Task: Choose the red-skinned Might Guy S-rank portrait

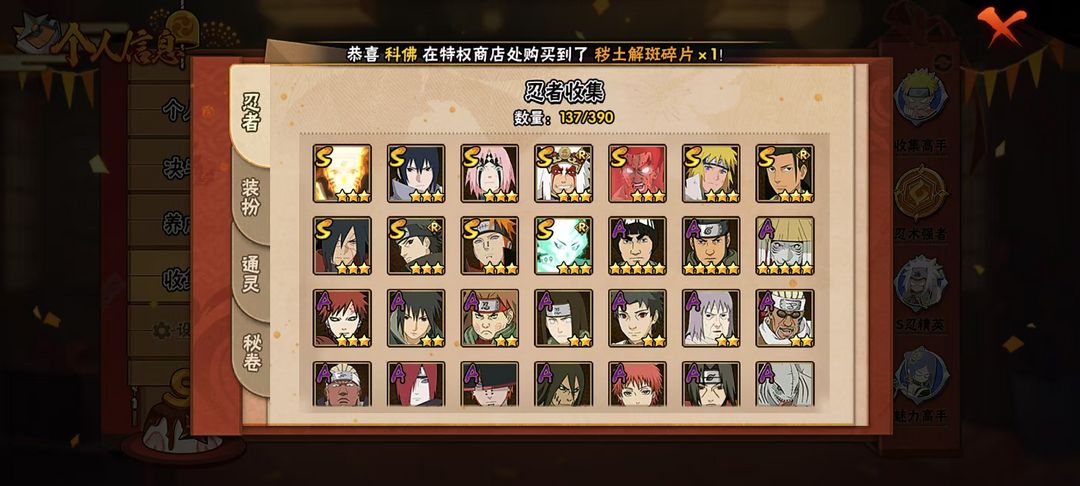Action: pyautogui.click(x=638, y=173)
